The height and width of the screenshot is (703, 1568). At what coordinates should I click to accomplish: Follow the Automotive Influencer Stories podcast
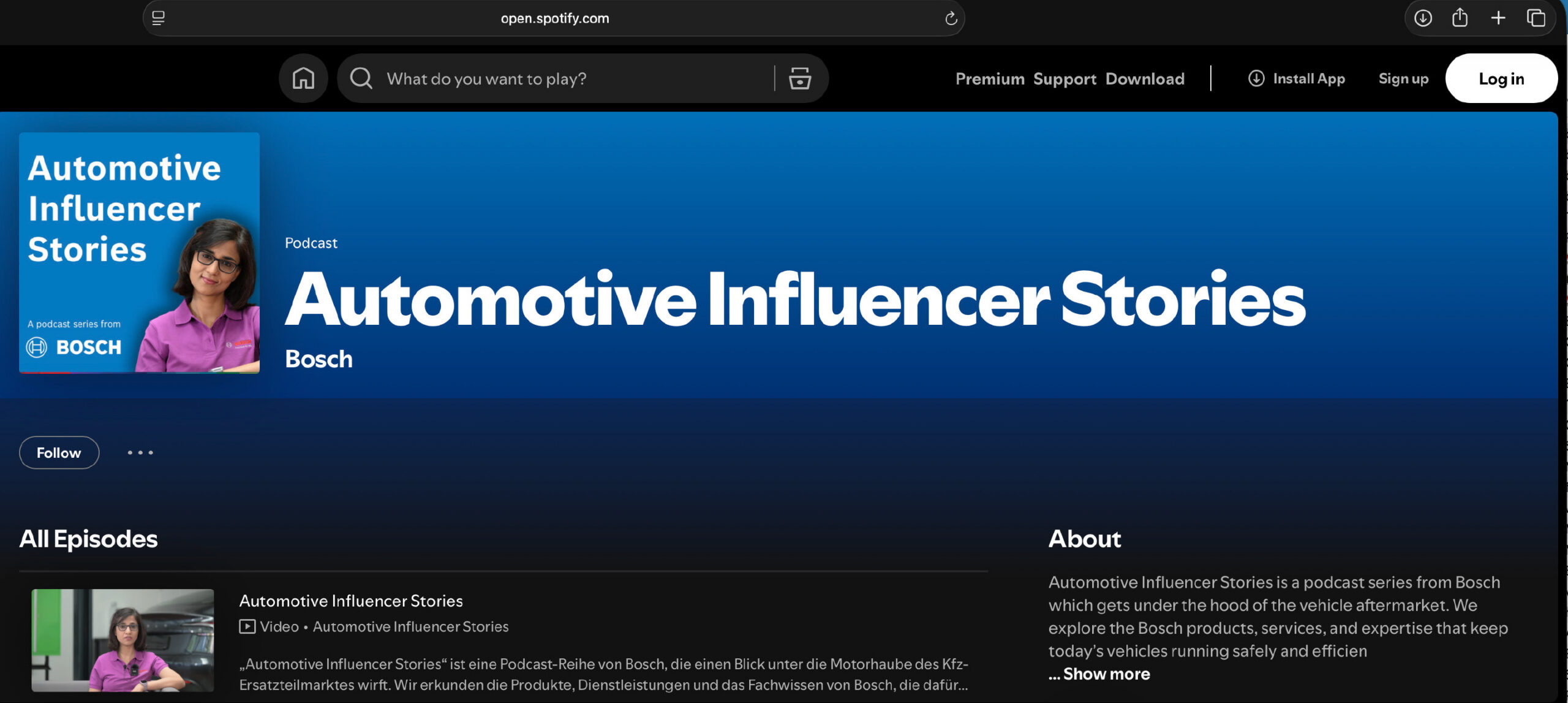coord(59,453)
